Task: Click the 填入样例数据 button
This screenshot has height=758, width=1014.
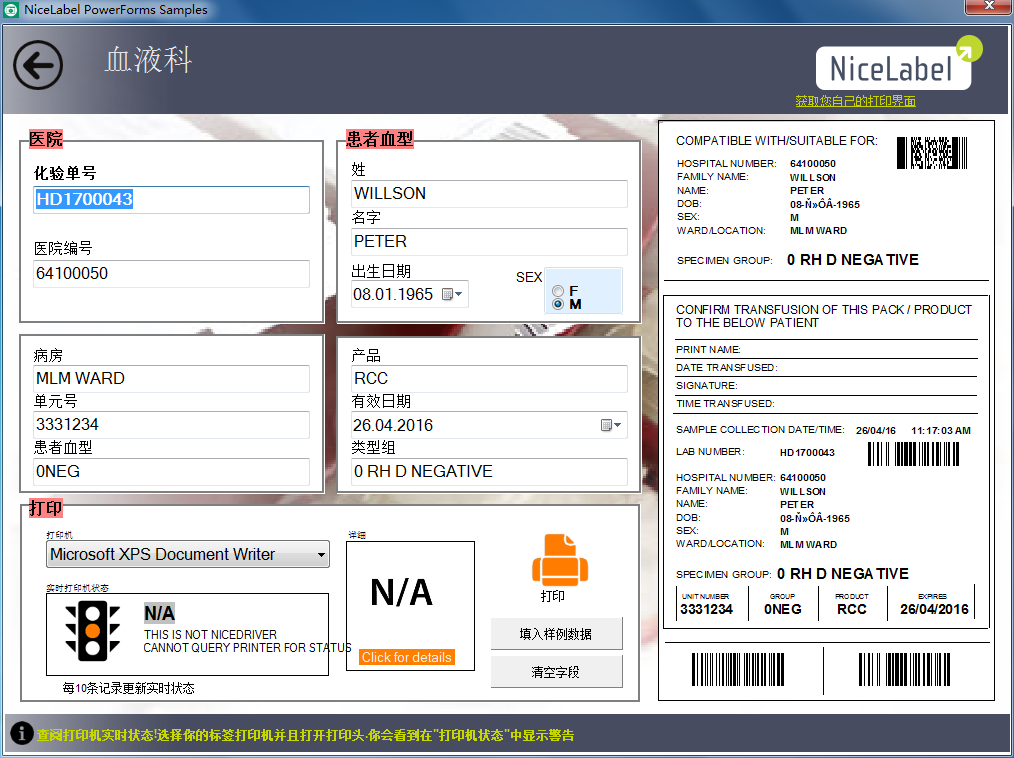Action: point(555,633)
